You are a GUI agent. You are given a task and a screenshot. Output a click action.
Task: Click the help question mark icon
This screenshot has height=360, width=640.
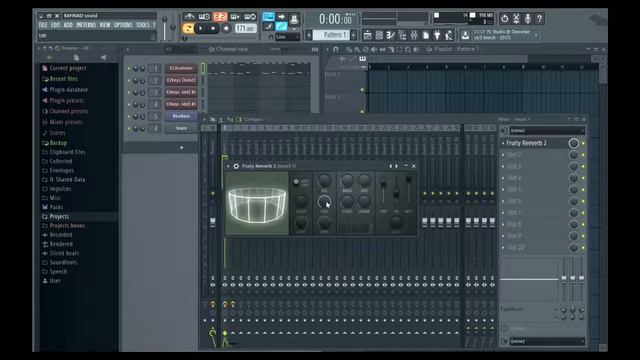point(540,18)
